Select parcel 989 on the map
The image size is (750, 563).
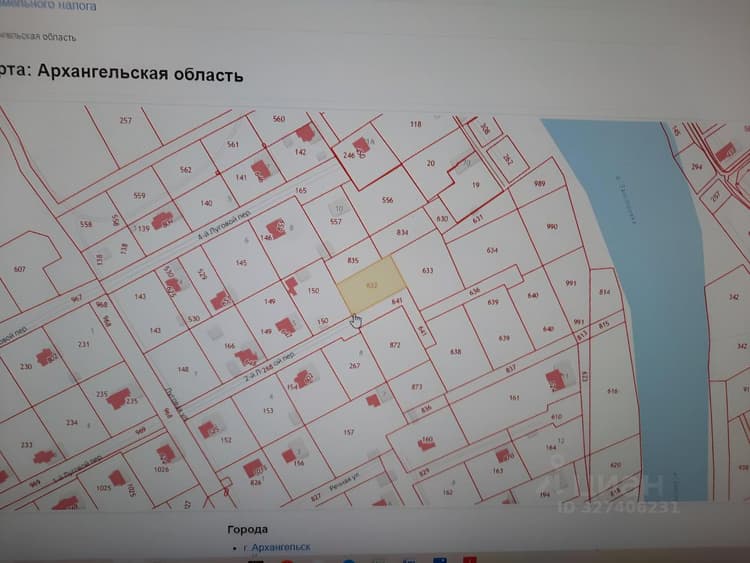540,183
